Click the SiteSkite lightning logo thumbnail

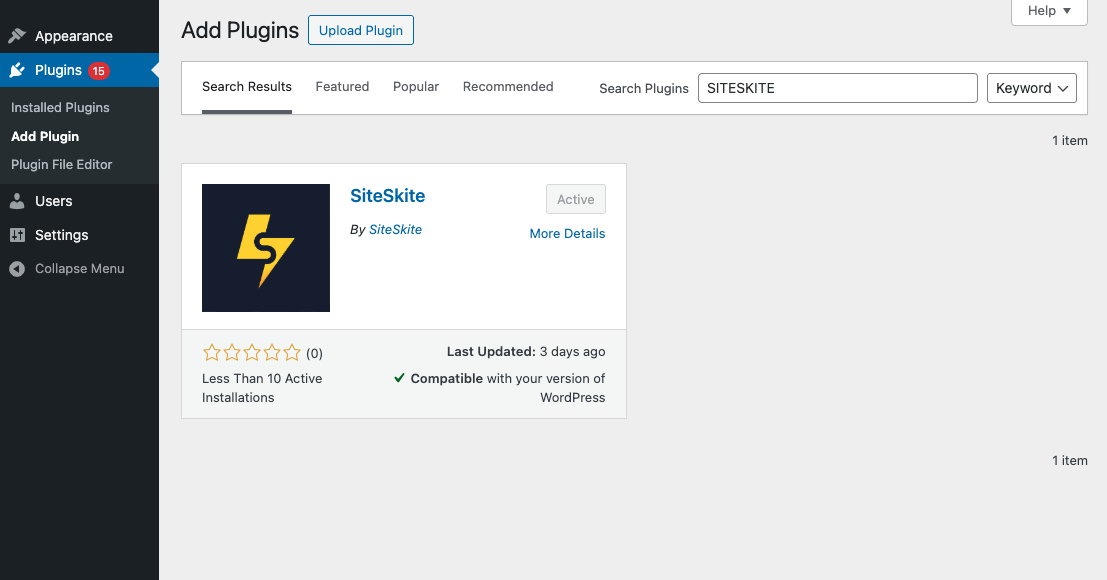tap(266, 248)
